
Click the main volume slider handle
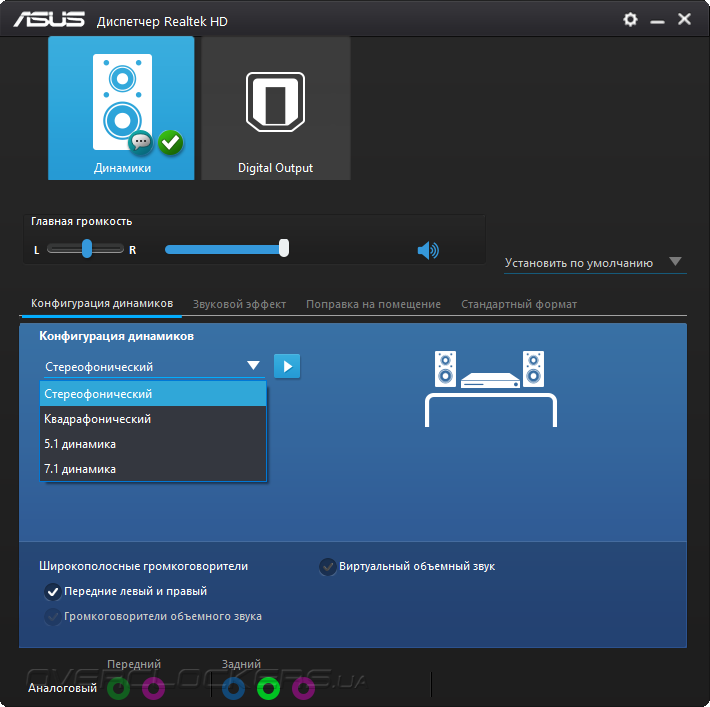tap(284, 248)
